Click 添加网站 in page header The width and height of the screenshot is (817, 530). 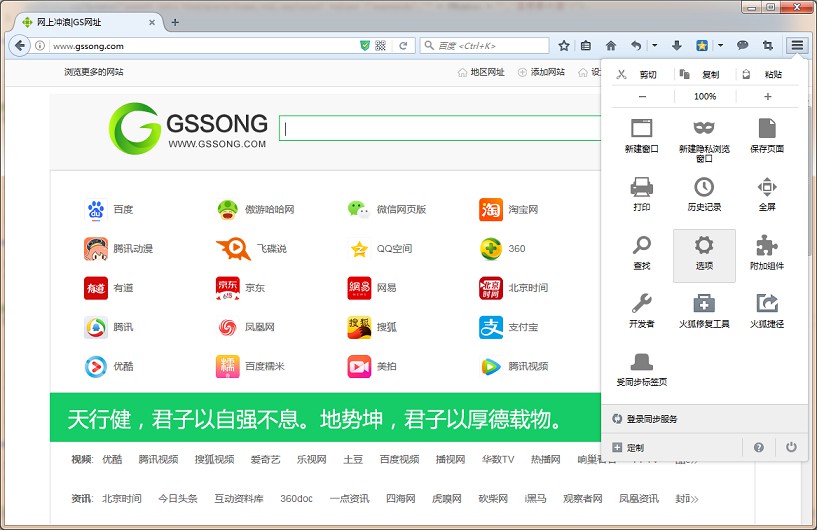tap(541, 72)
